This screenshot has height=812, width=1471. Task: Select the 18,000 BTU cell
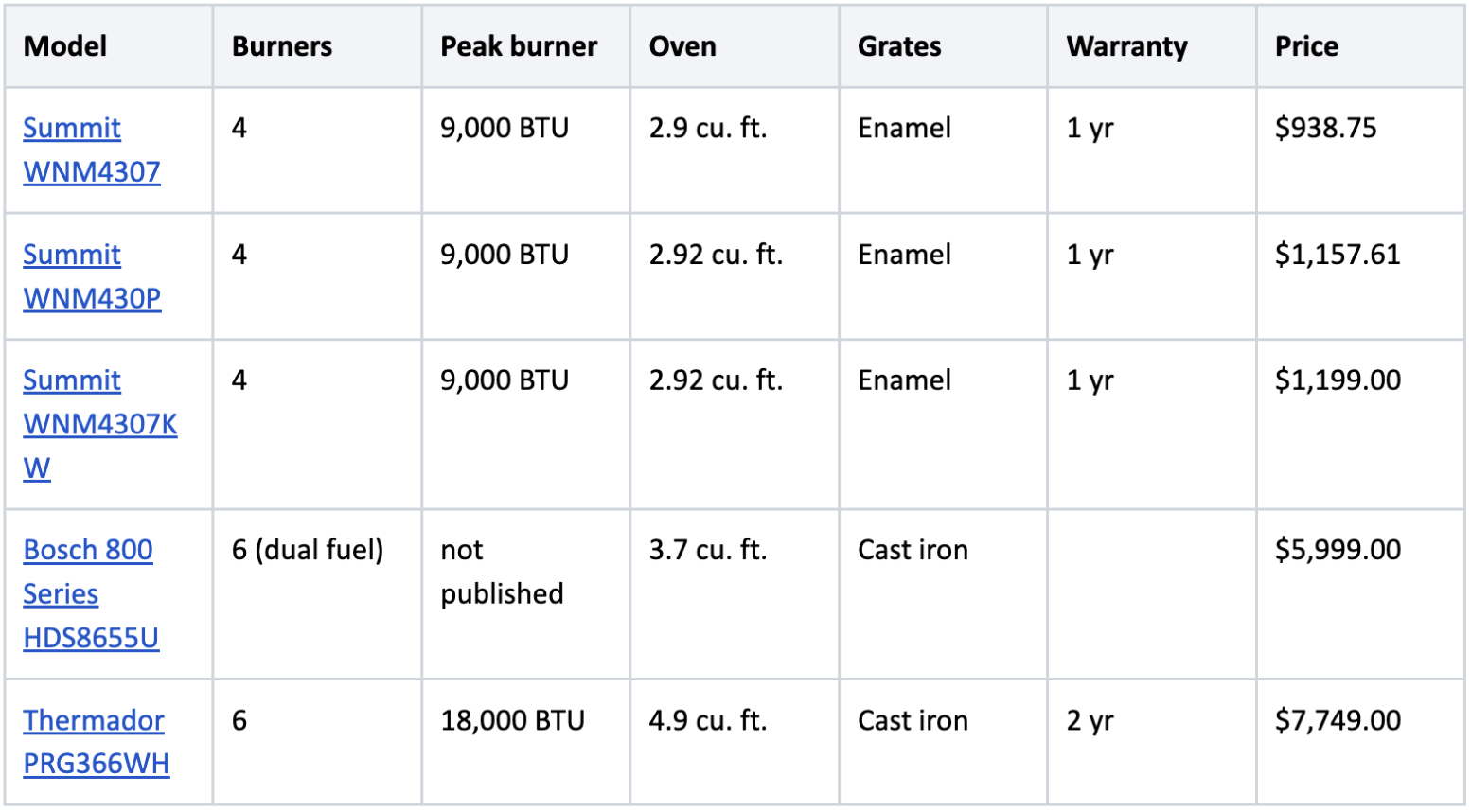click(x=526, y=742)
